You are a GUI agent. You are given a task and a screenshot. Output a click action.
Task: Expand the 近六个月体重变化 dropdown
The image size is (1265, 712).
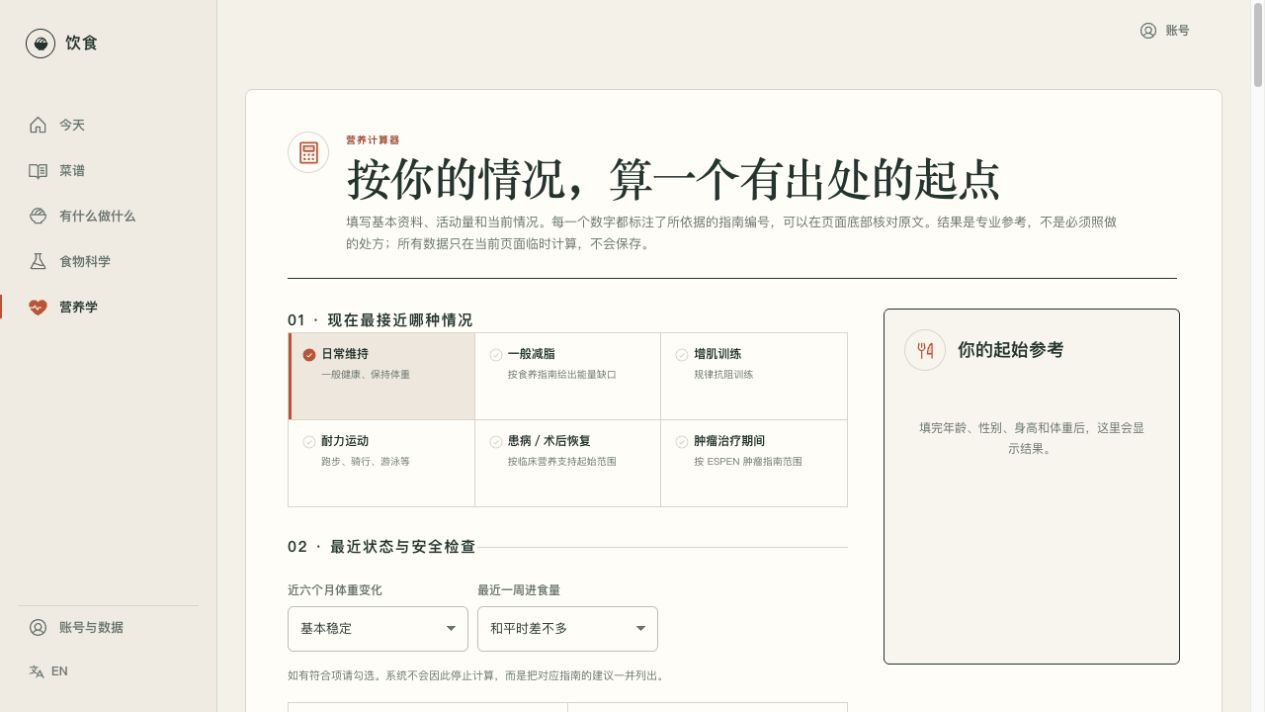[x=378, y=629]
